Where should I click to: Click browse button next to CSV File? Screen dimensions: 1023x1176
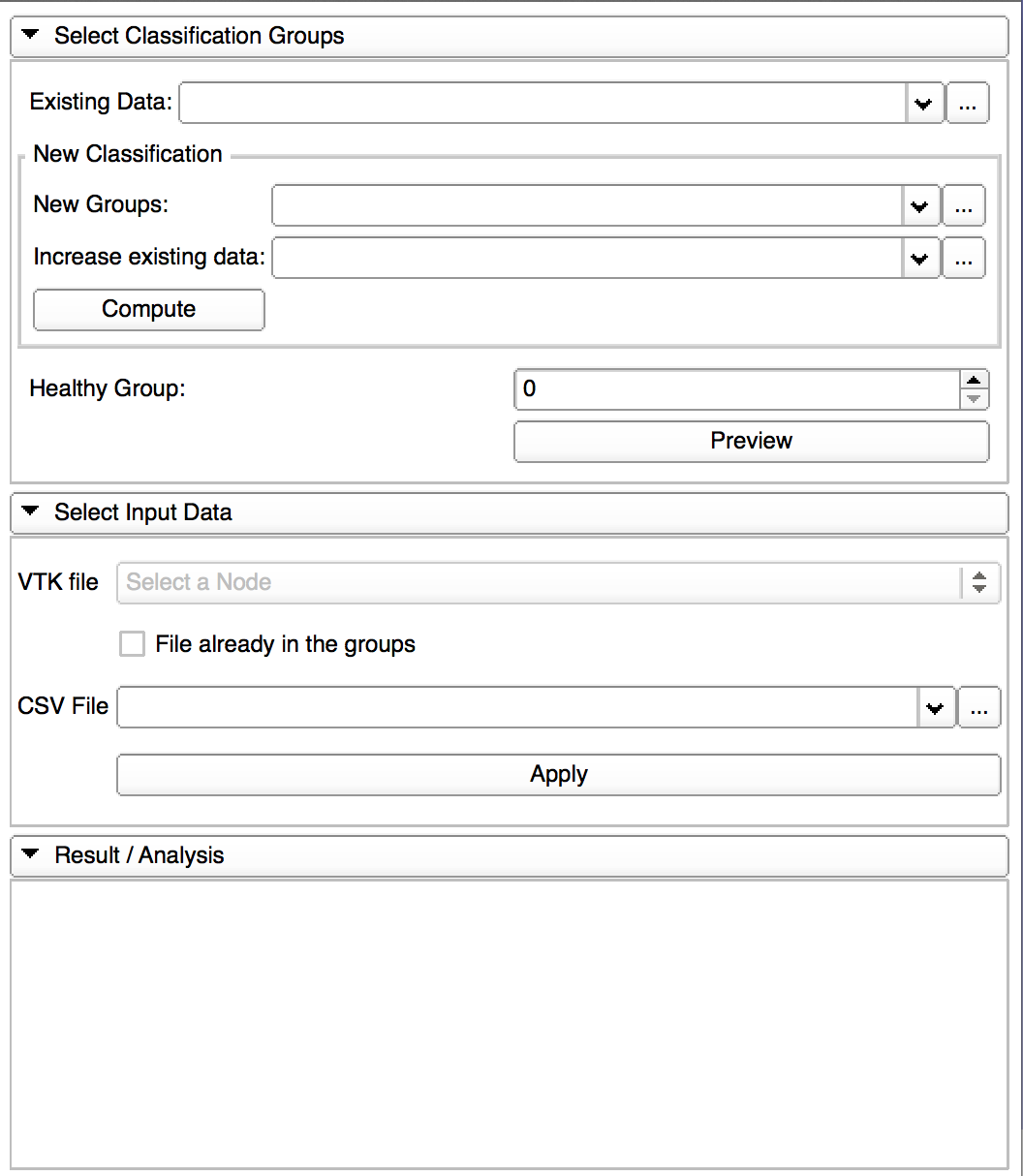click(978, 708)
